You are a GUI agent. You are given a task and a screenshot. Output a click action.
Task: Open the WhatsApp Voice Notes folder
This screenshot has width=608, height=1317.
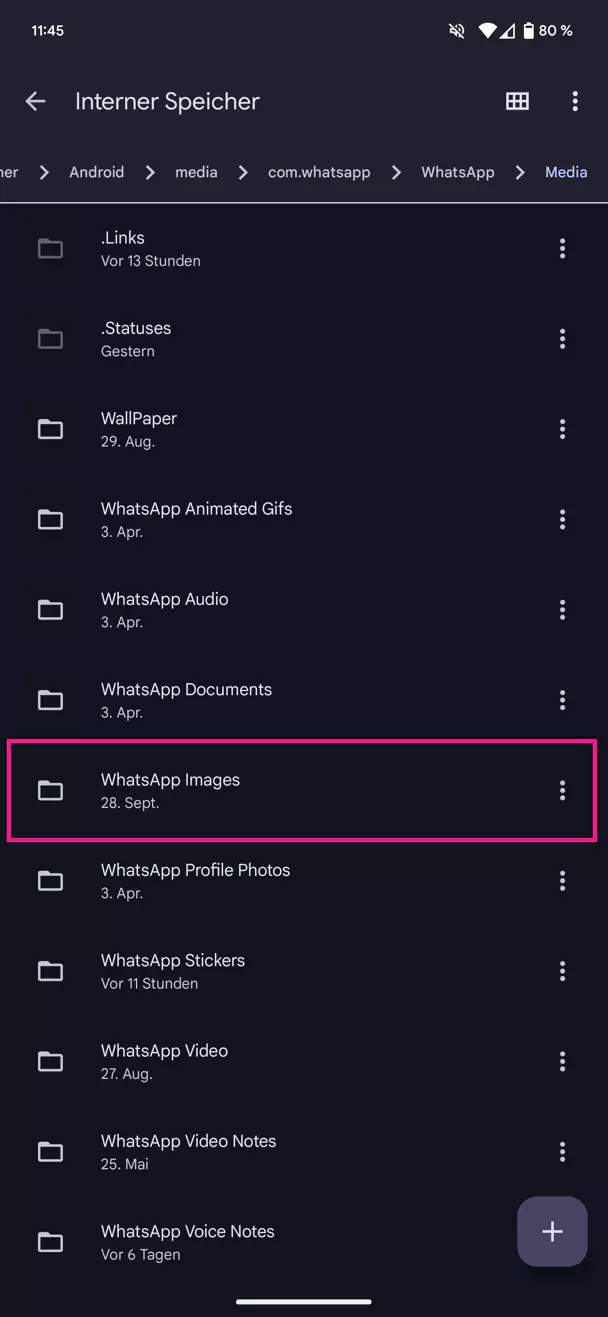[x=187, y=1242]
